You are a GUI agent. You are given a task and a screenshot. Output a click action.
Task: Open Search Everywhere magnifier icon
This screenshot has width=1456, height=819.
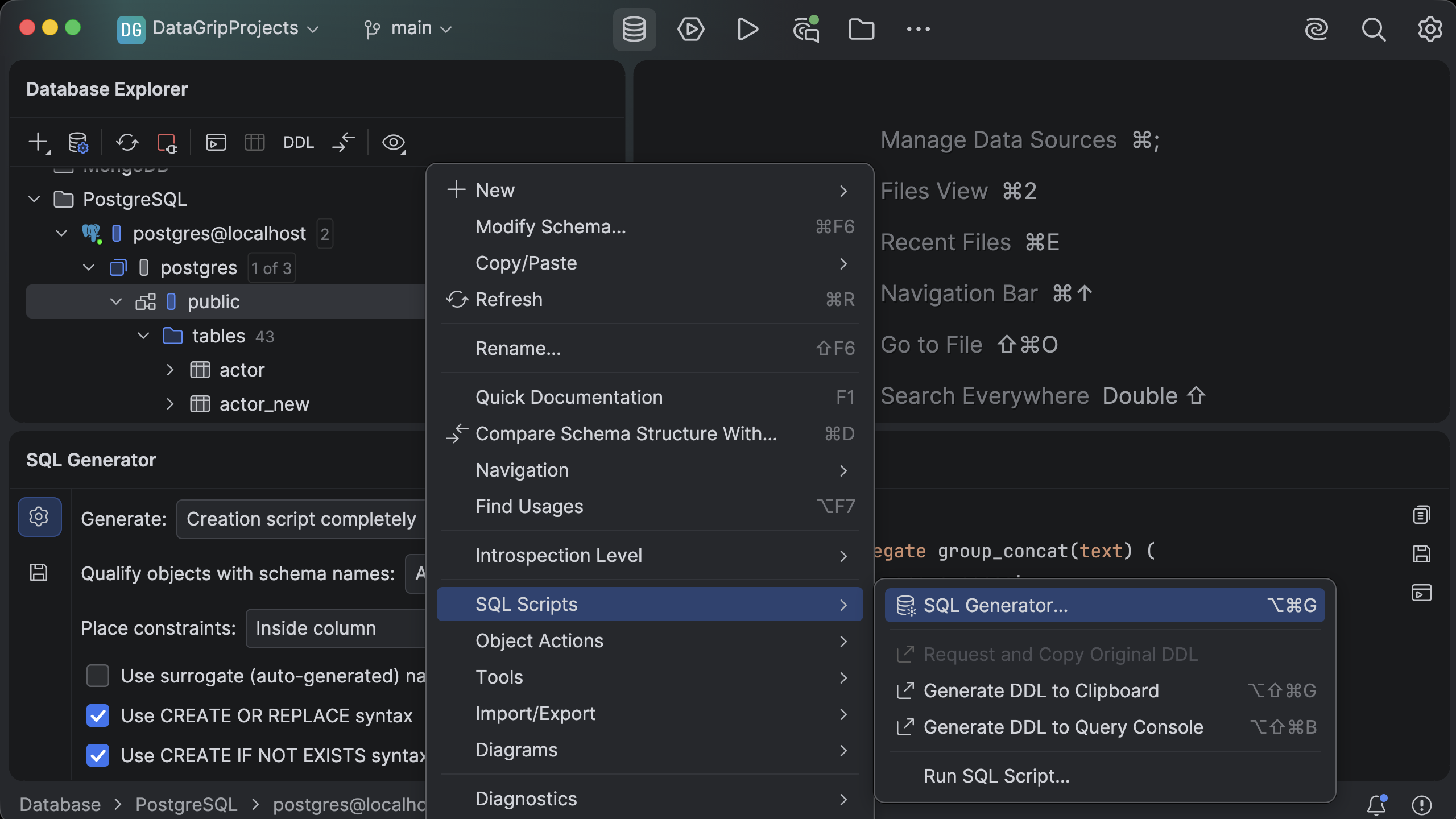[x=1374, y=29]
